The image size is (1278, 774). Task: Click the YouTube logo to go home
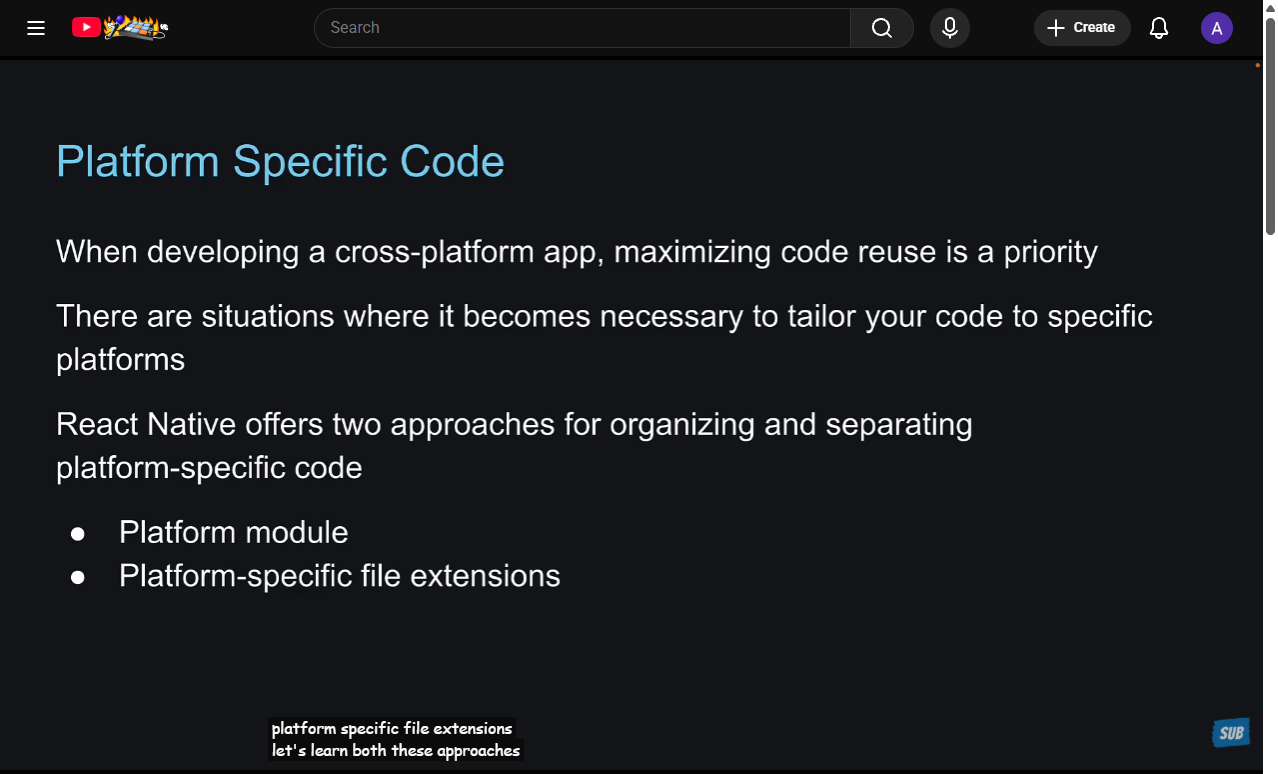tap(119, 28)
